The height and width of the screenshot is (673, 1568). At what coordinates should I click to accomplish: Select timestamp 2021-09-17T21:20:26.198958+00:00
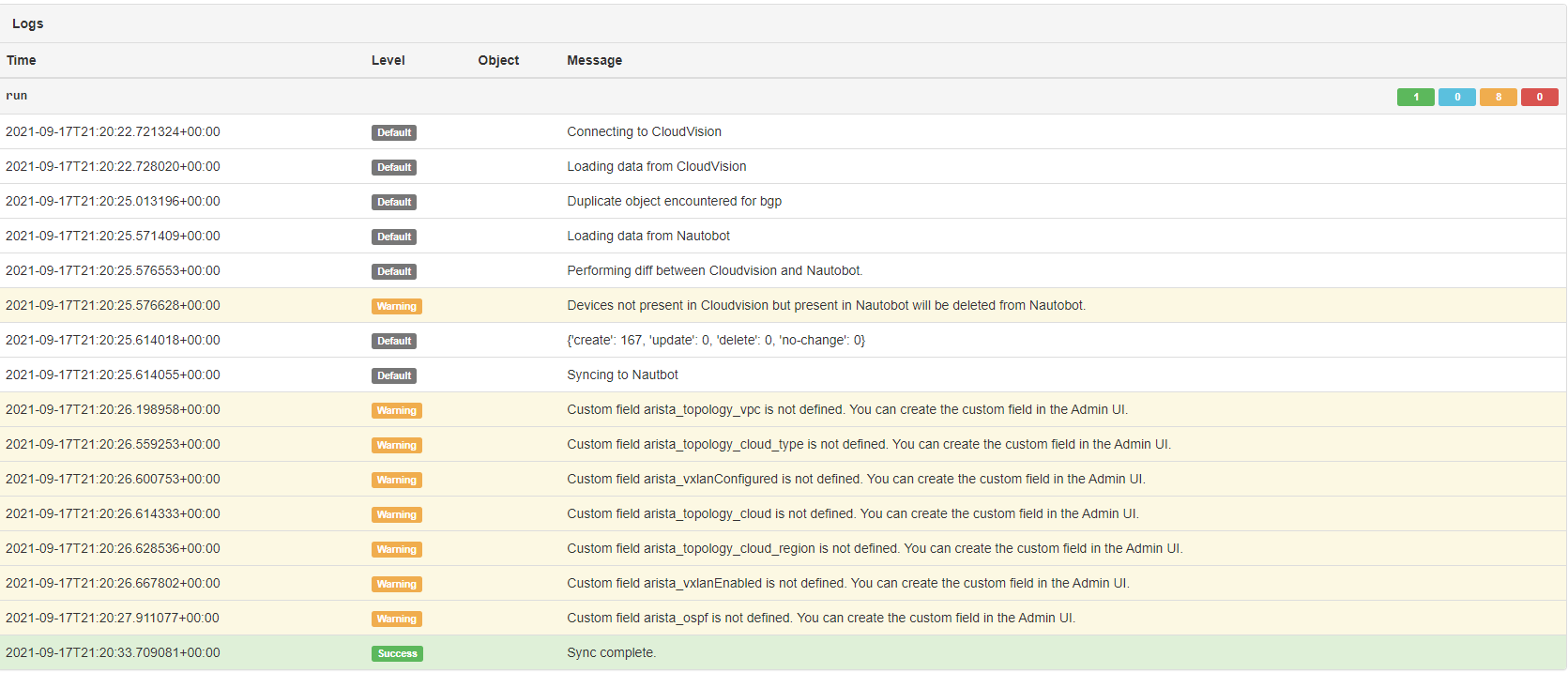(113, 409)
